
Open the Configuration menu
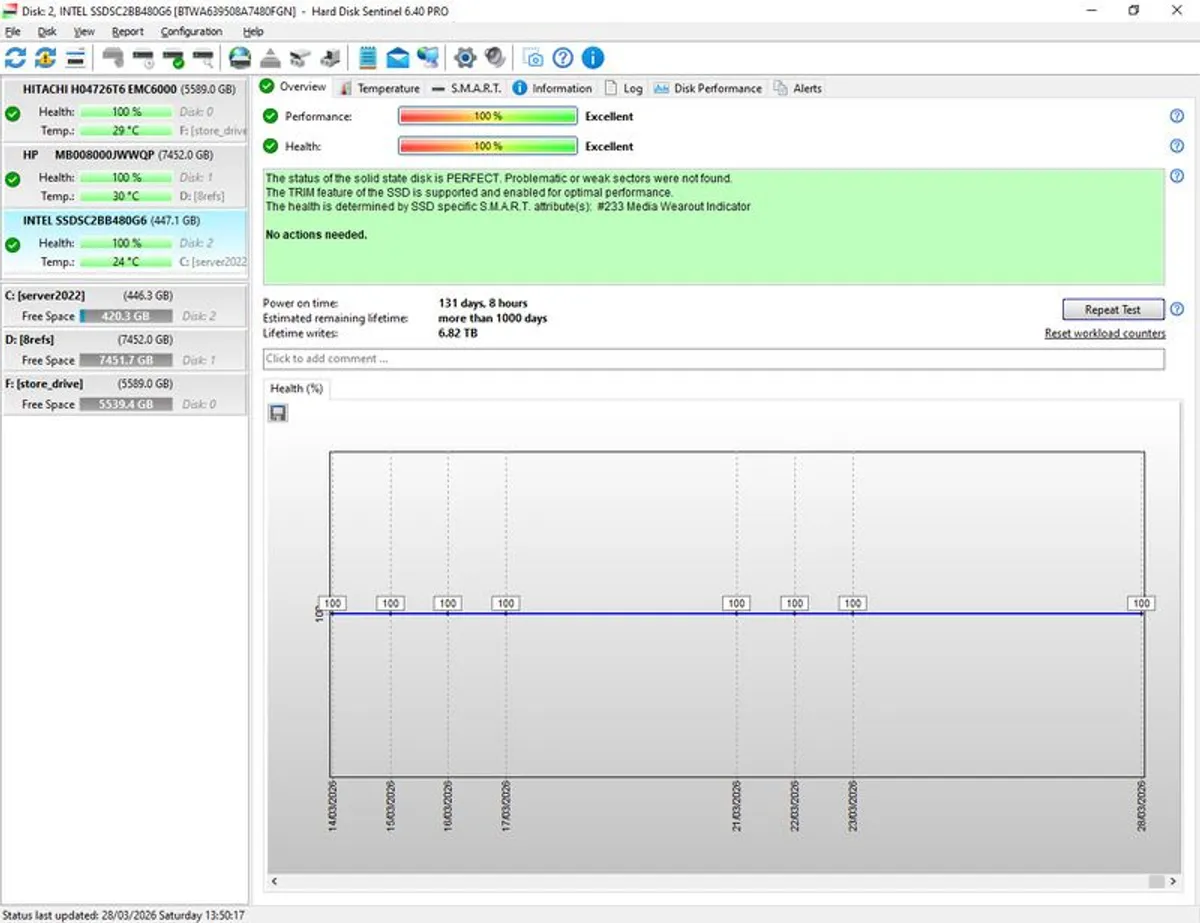(x=191, y=31)
